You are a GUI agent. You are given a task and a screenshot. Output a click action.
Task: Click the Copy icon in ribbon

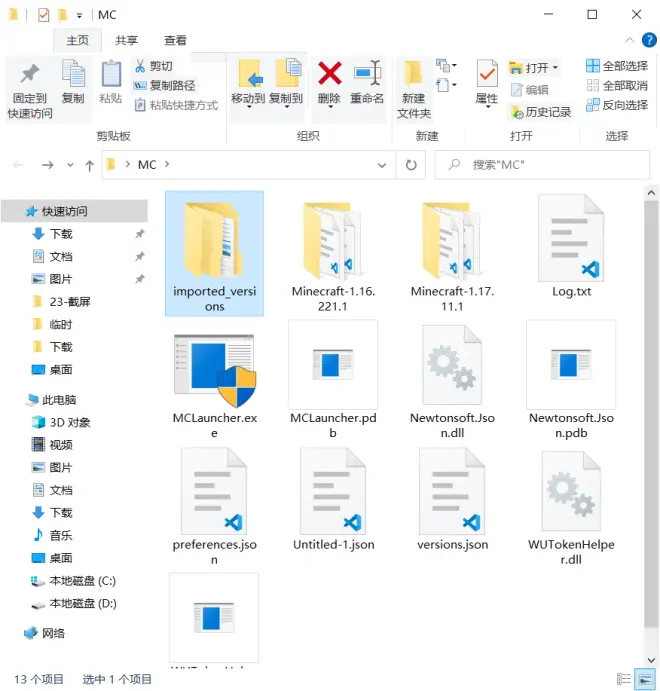73,74
